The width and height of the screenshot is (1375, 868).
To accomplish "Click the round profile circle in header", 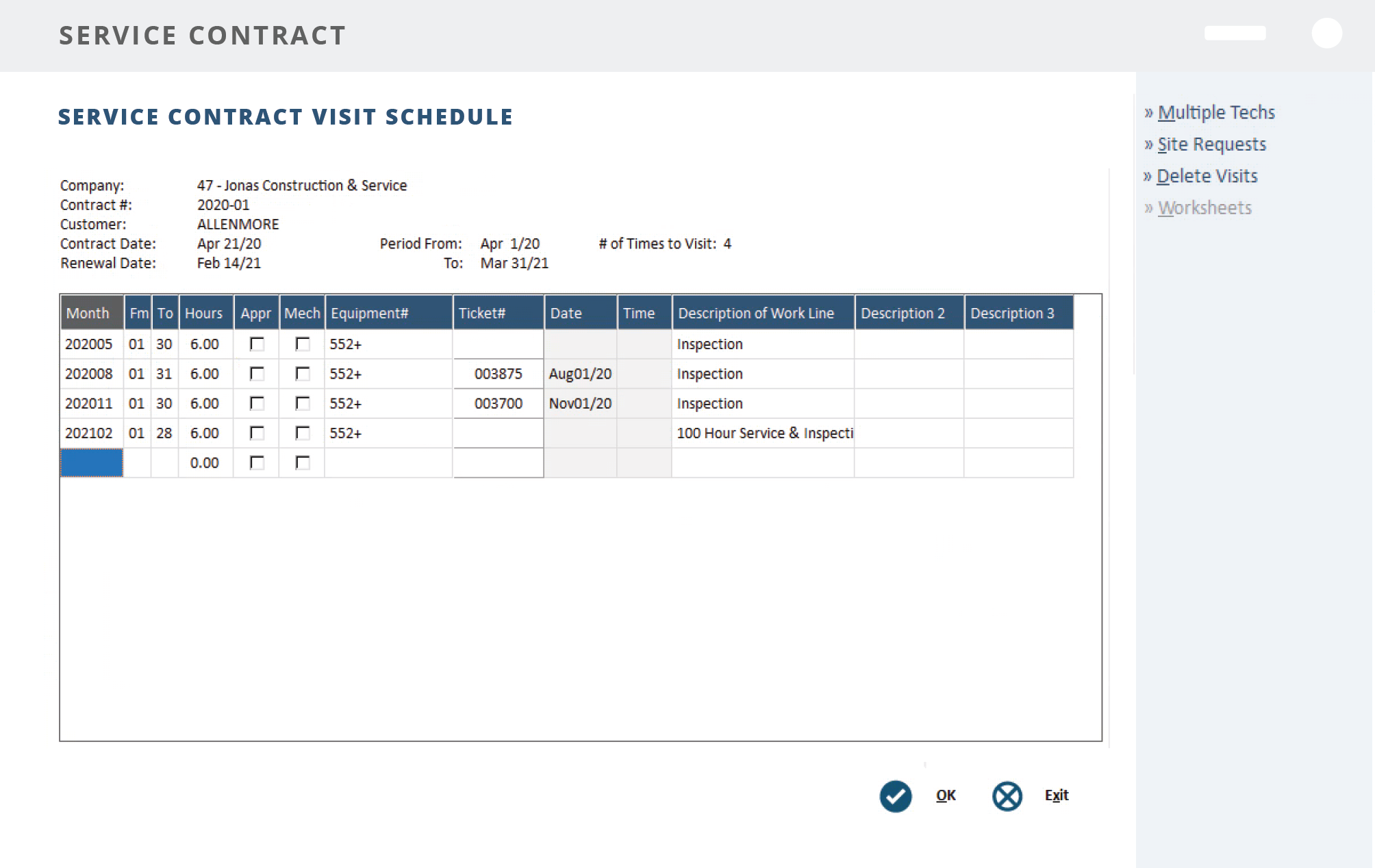I will pos(1326,34).
